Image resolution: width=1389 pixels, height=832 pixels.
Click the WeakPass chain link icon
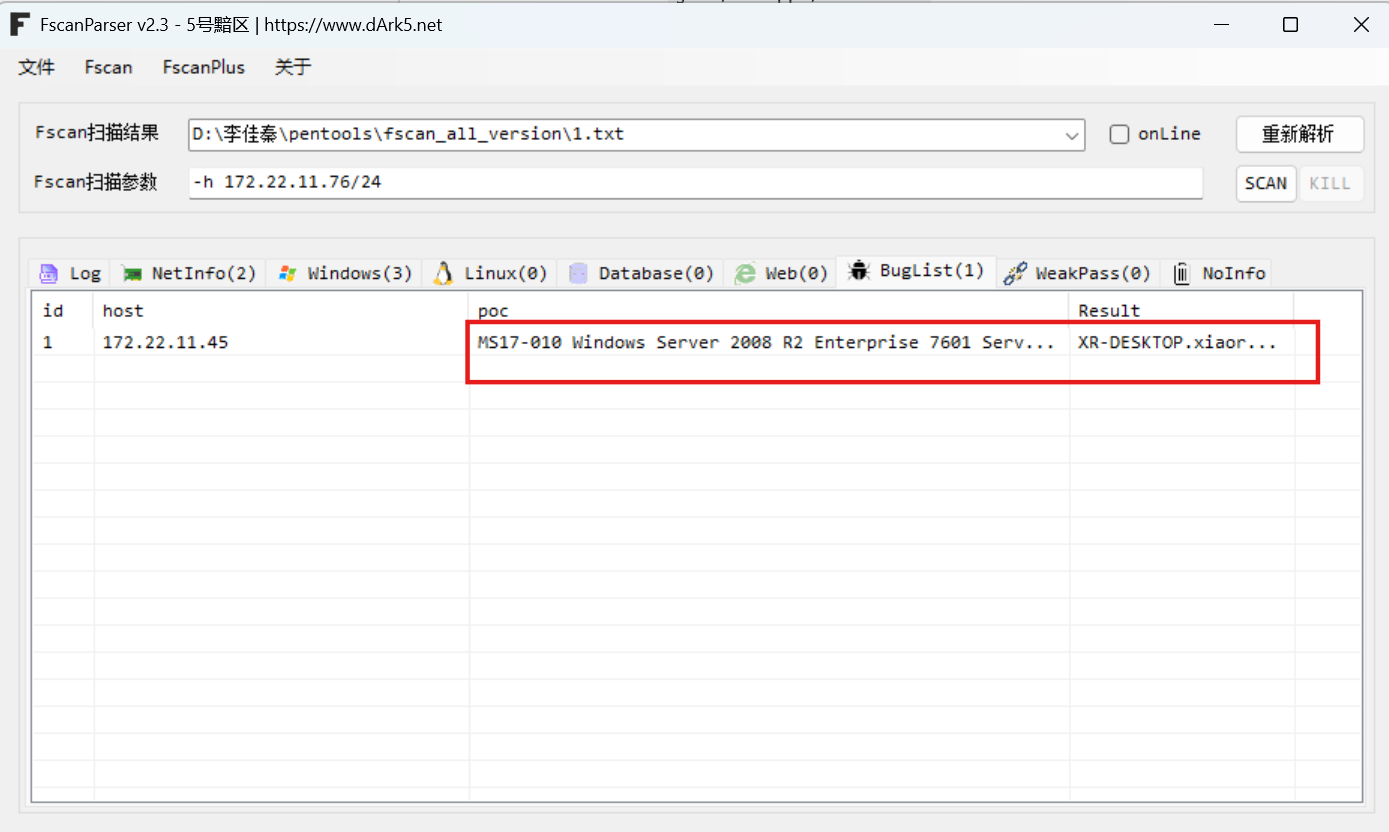point(1015,273)
